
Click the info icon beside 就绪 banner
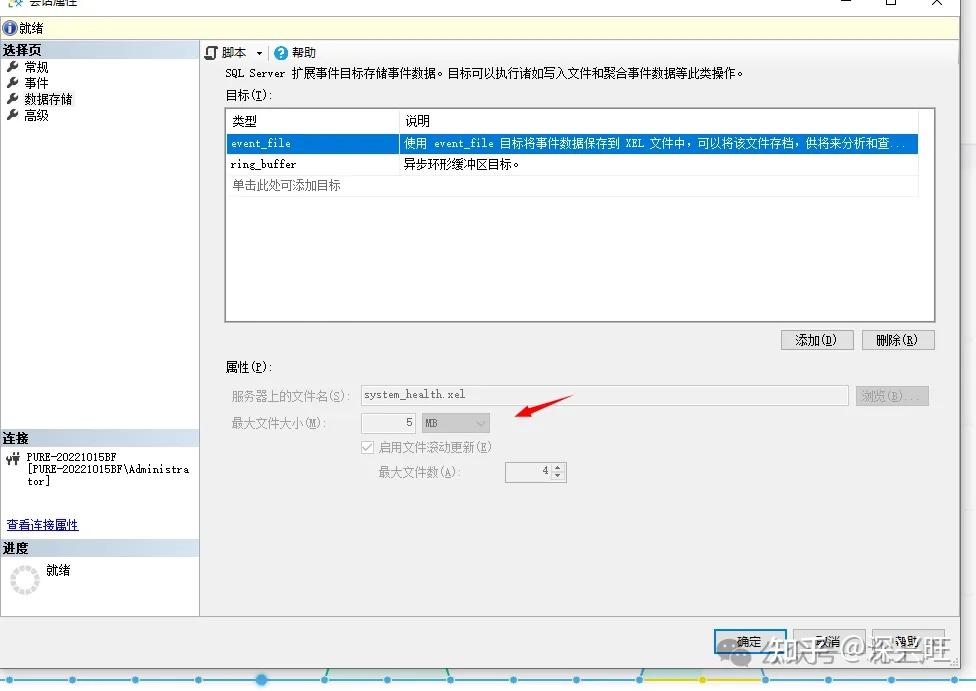tap(9, 28)
